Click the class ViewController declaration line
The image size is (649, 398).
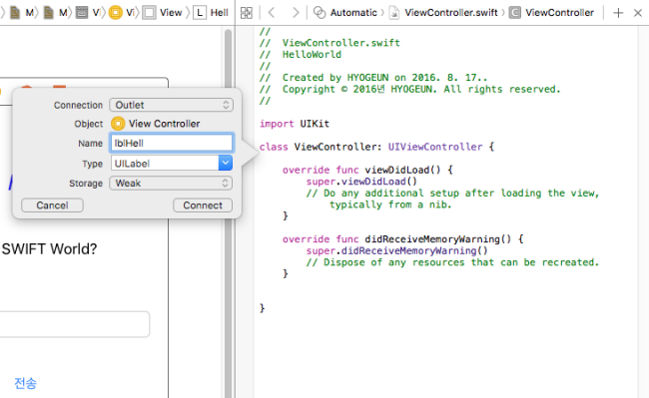[x=377, y=147]
